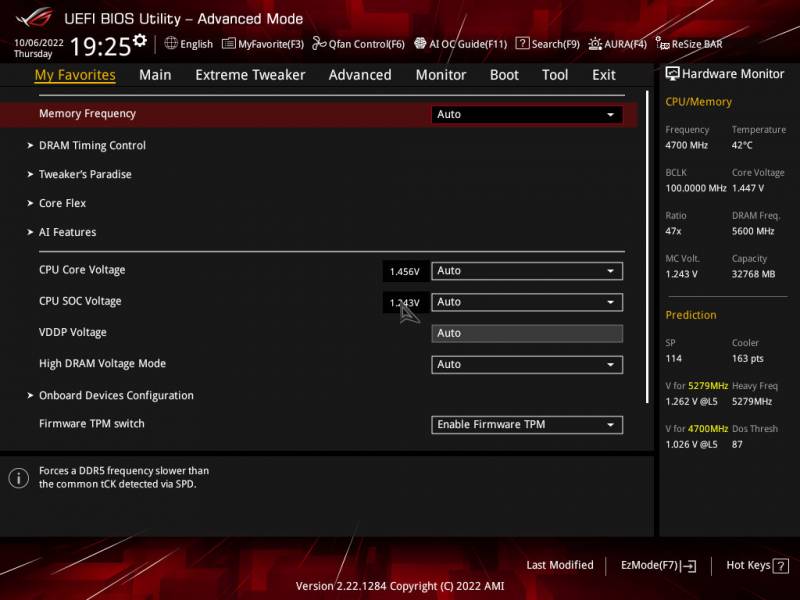The image size is (800, 600).
Task: Select the Memory Frequency label
Action: tap(87, 114)
